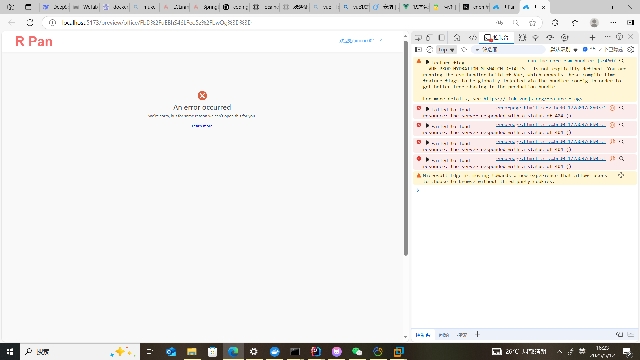Expand the first red error message triangle

coord(427,109)
